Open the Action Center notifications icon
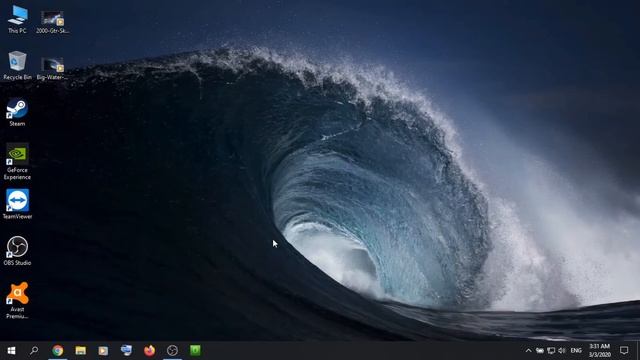The height and width of the screenshot is (360, 640). coord(624,351)
